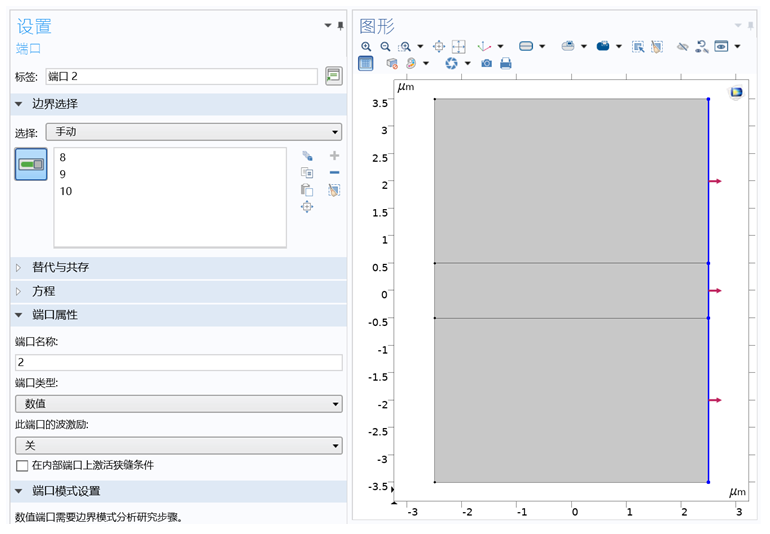
Task: Click paste selection icon beside boundary list
Action: 307,190
